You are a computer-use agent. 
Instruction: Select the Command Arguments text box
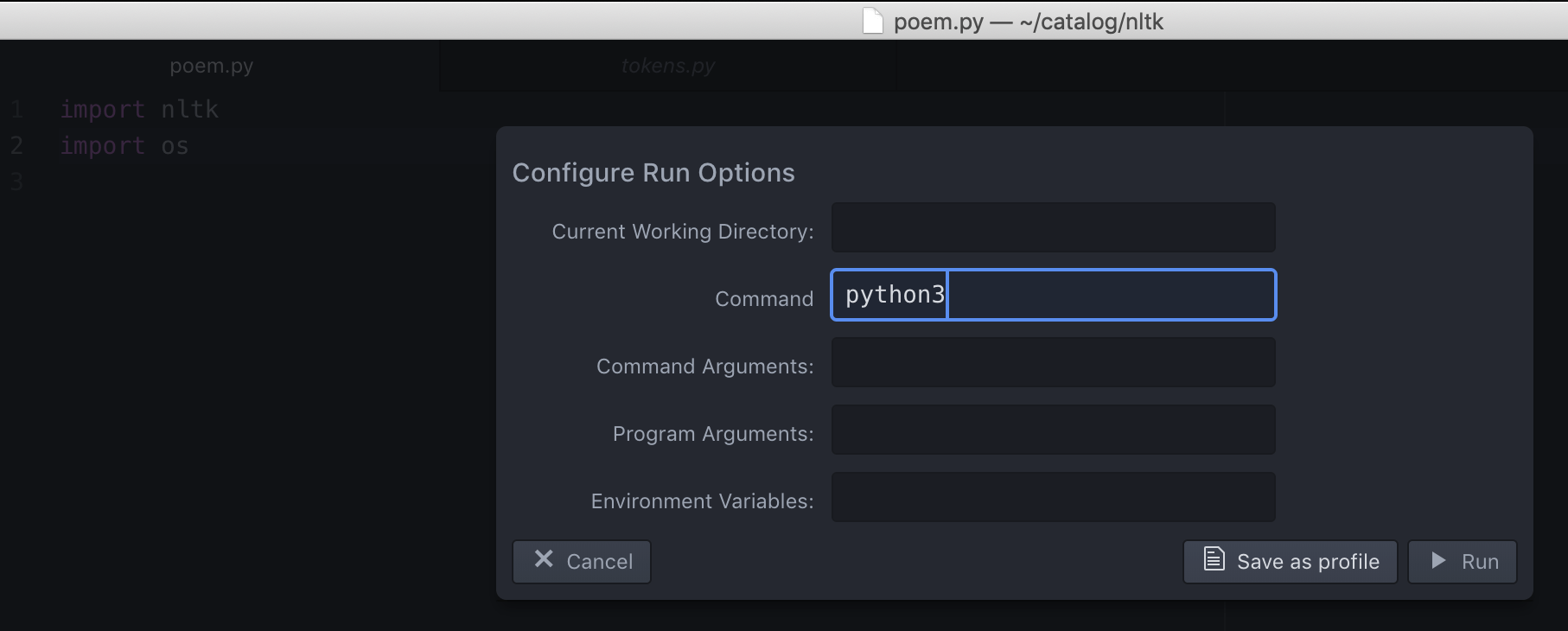(1053, 362)
